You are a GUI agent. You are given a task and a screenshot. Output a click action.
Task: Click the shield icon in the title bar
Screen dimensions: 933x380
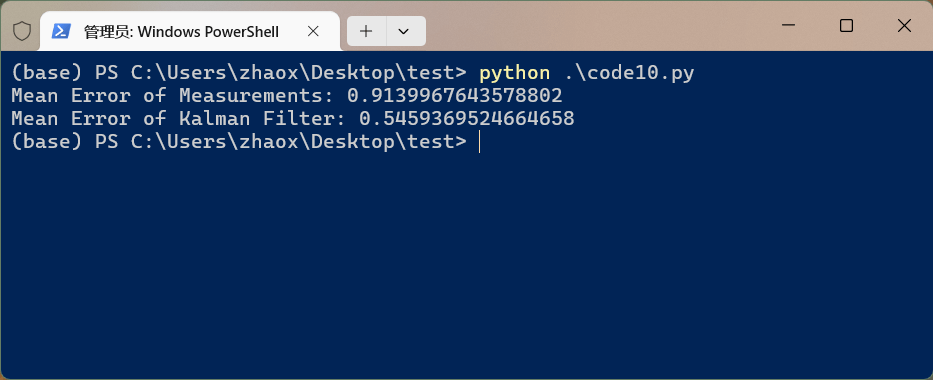(x=21, y=31)
